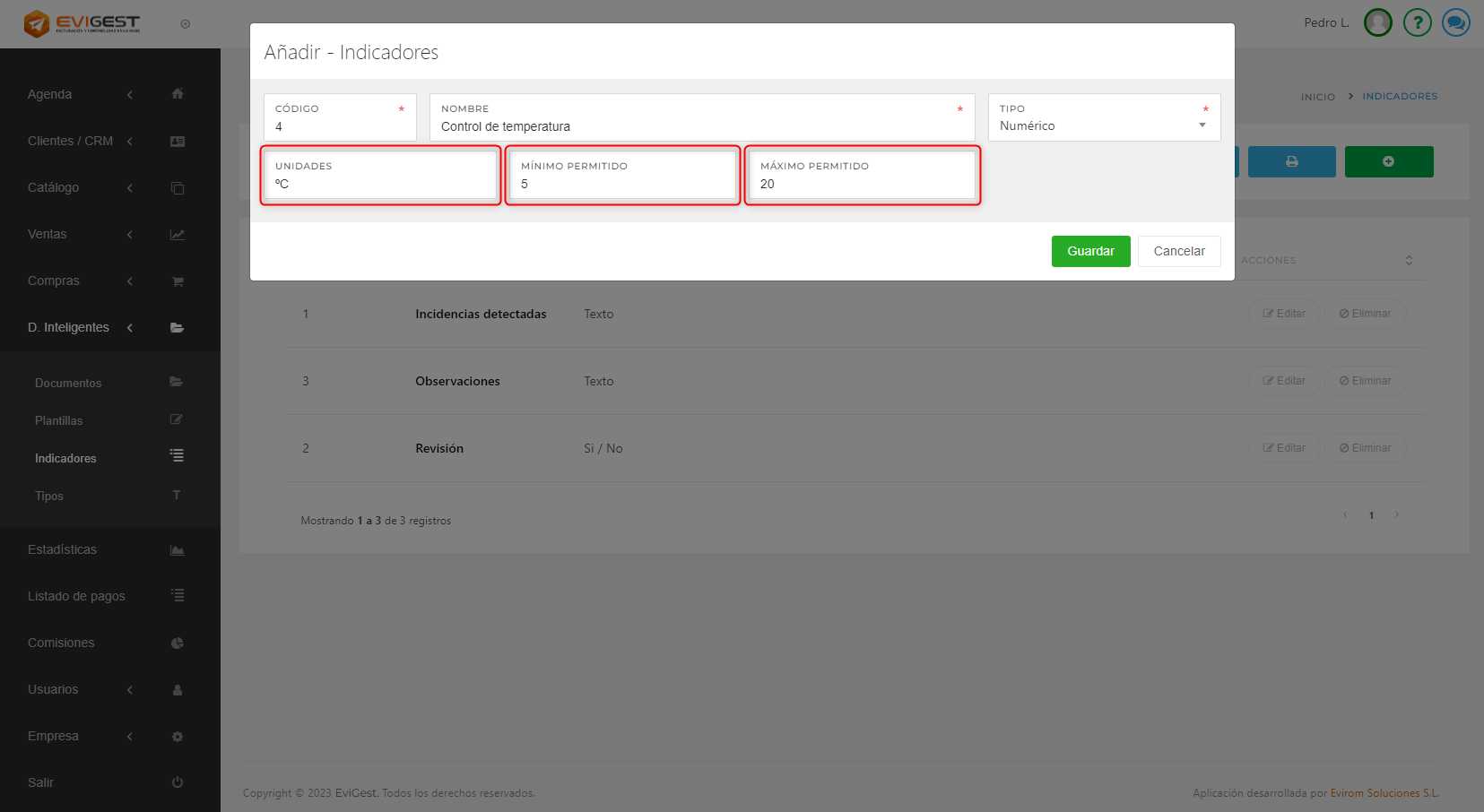
Task: Click the blue print icon button
Action: pos(1291,161)
